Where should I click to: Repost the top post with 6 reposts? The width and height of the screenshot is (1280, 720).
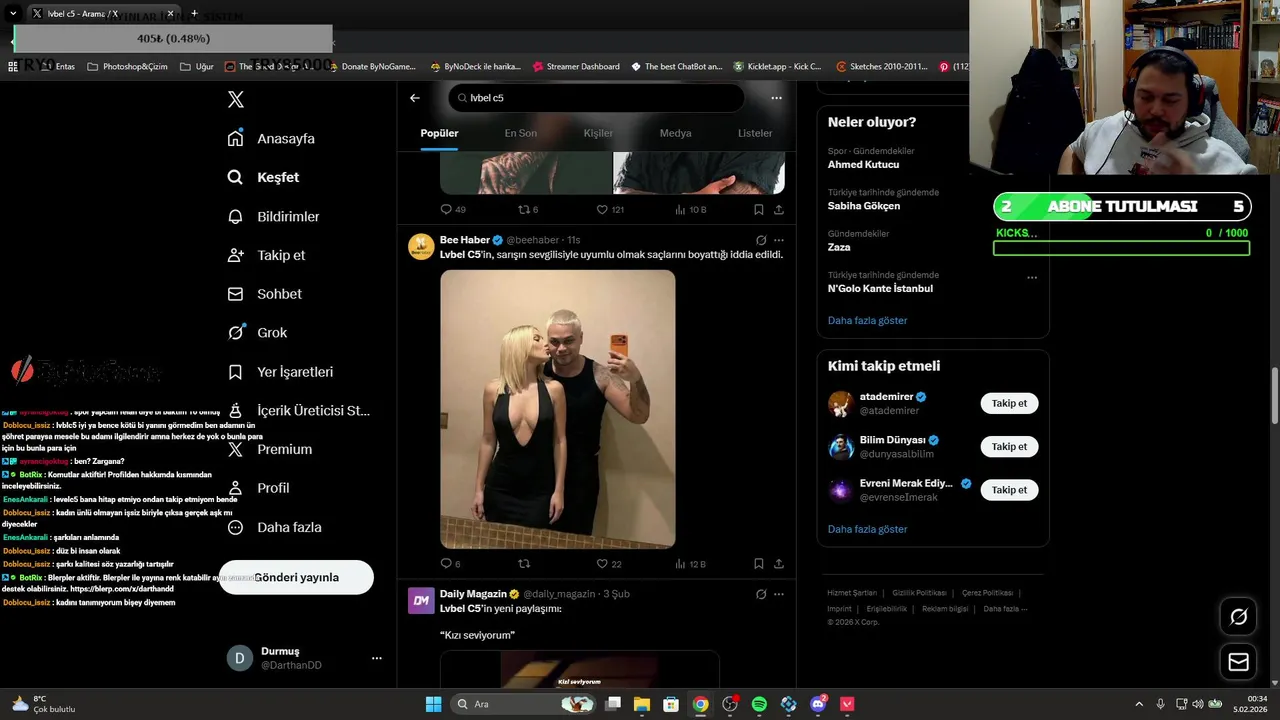click(528, 209)
